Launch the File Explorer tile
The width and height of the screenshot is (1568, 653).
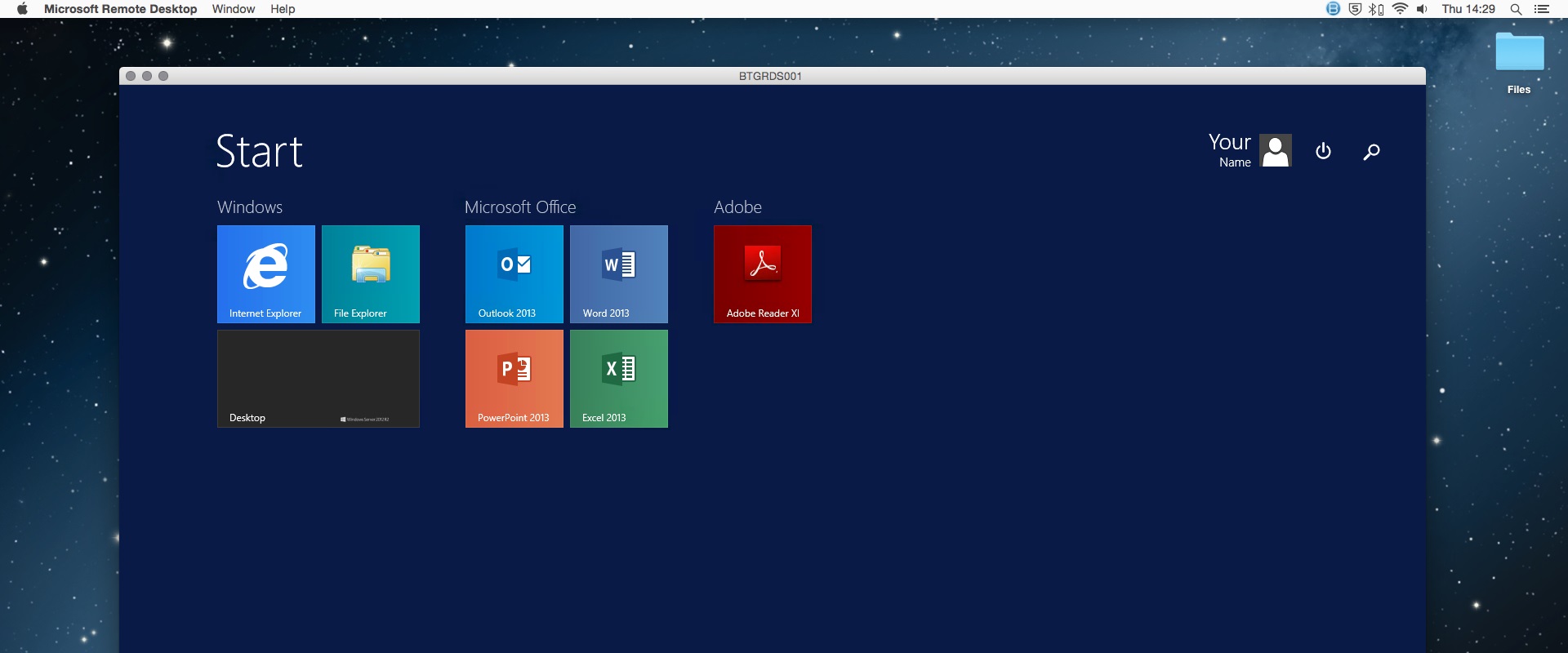[371, 274]
